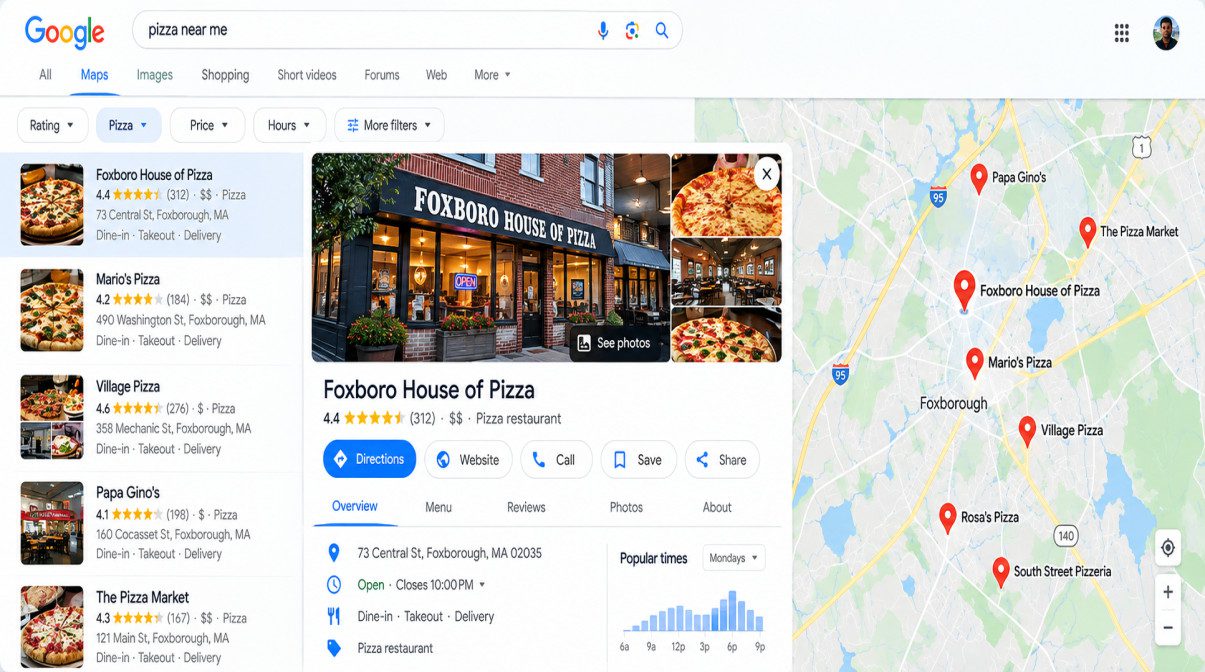Click the Google logo
The height and width of the screenshot is (672, 1205).
point(65,32)
